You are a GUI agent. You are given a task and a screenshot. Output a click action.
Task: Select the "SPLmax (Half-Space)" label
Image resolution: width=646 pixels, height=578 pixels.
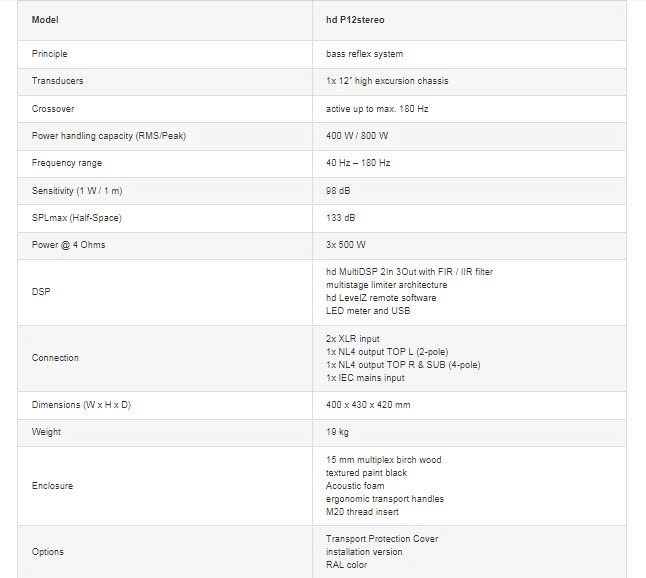click(x=77, y=216)
